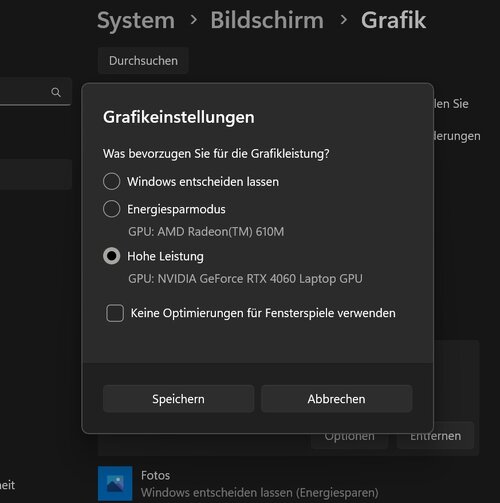Click the 'GPU: NVIDIA GeForce RTX 4060 Laptop GPU' label

[x=245, y=279]
